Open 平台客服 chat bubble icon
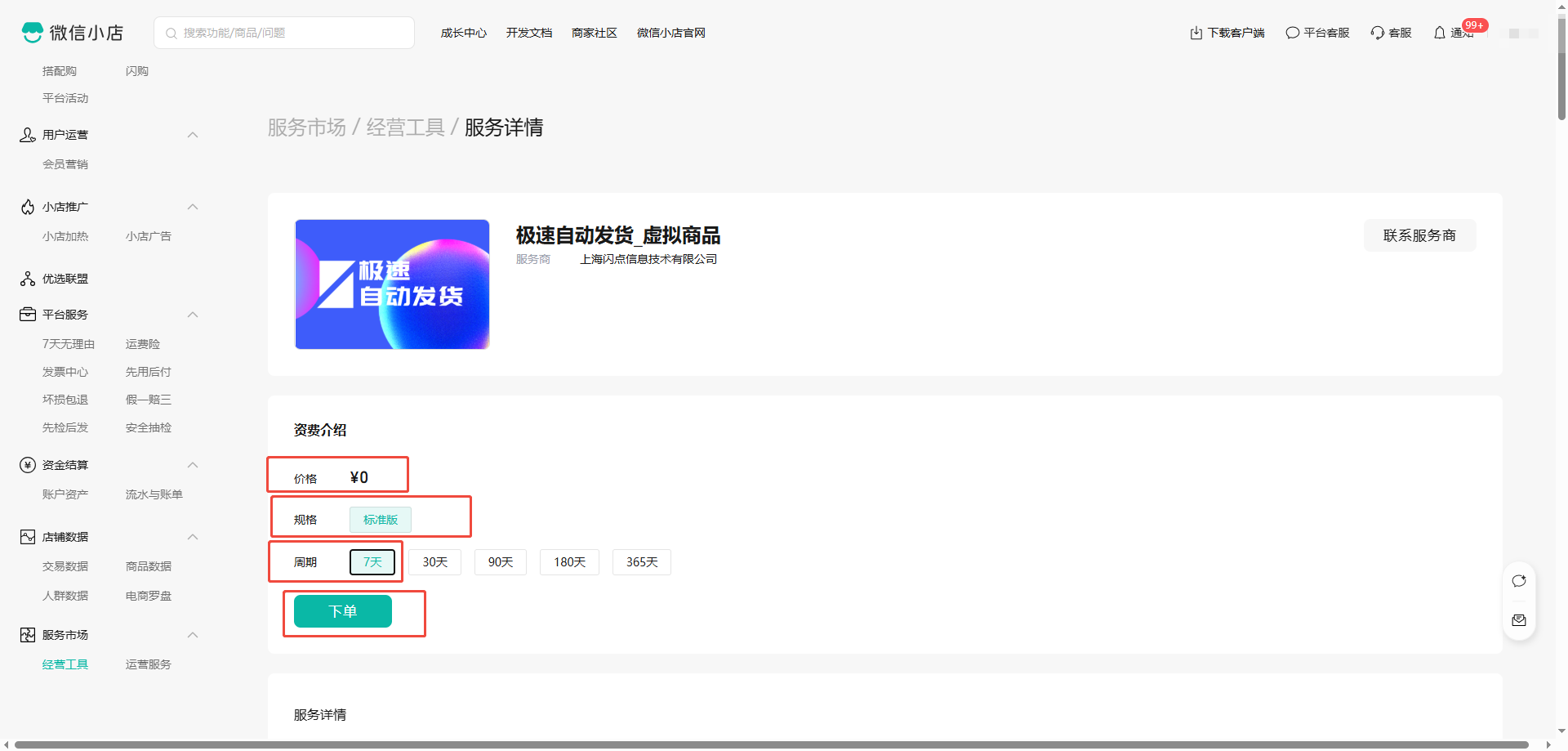The height and width of the screenshot is (751, 1568). pyautogui.click(x=1292, y=33)
